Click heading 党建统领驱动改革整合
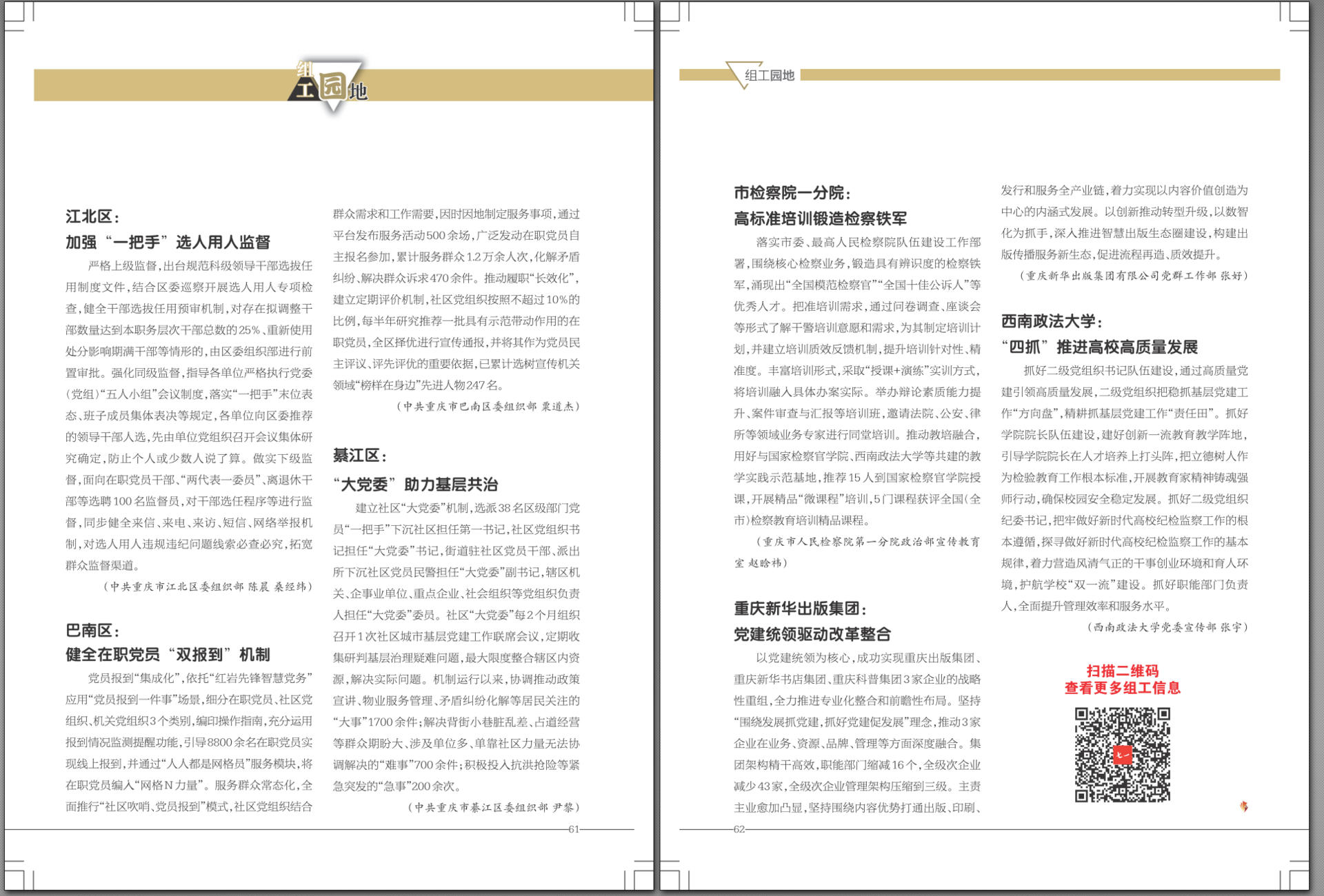1324x896 pixels. click(812, 634)
